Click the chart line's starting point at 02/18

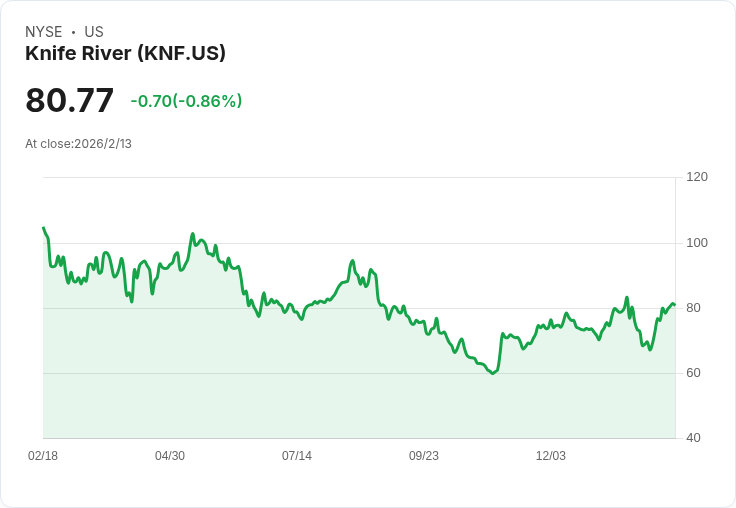click(44, 228)
